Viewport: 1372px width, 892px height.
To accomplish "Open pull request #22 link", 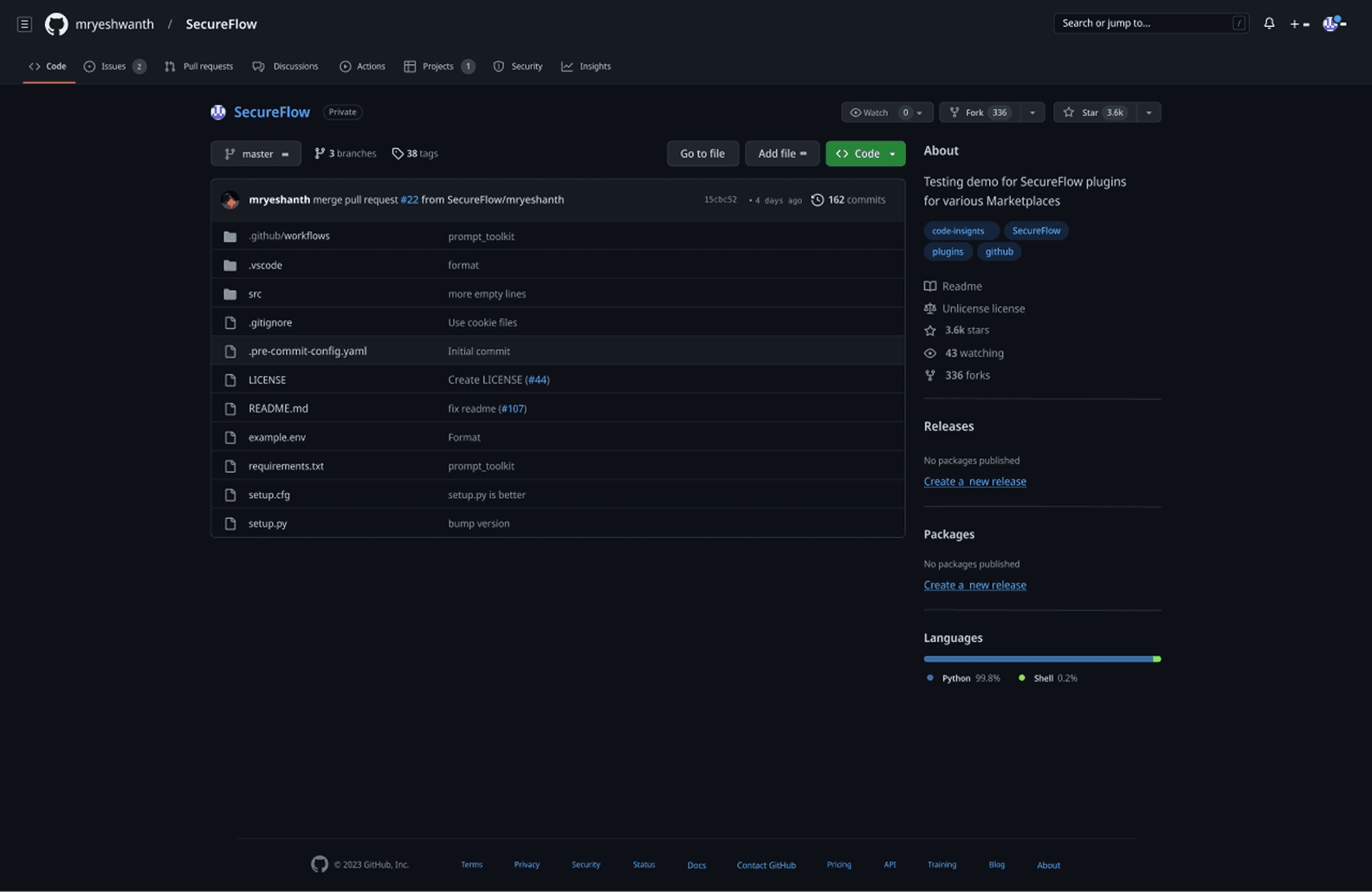I will pyautogui.click(x=409, y=200).
